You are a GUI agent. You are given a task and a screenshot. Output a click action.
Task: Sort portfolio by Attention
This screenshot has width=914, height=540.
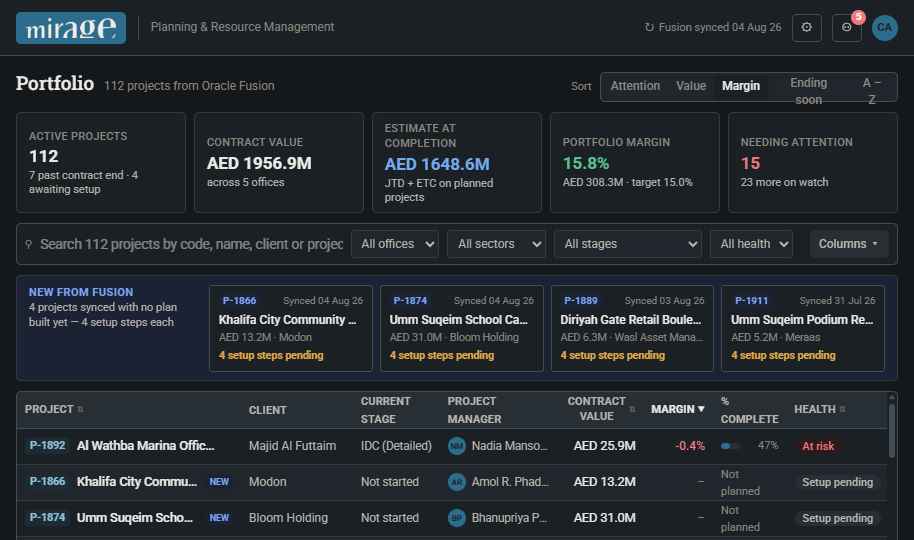point(635,86)
